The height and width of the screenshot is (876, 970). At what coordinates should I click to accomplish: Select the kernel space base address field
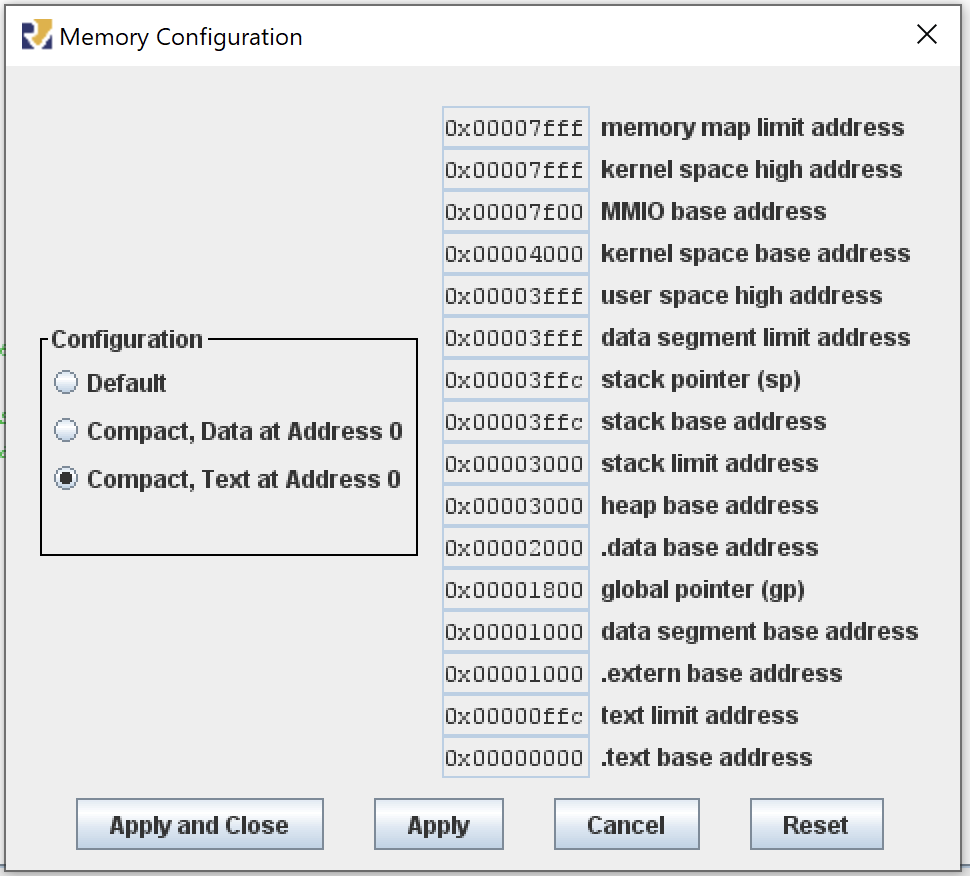point(515,253)
